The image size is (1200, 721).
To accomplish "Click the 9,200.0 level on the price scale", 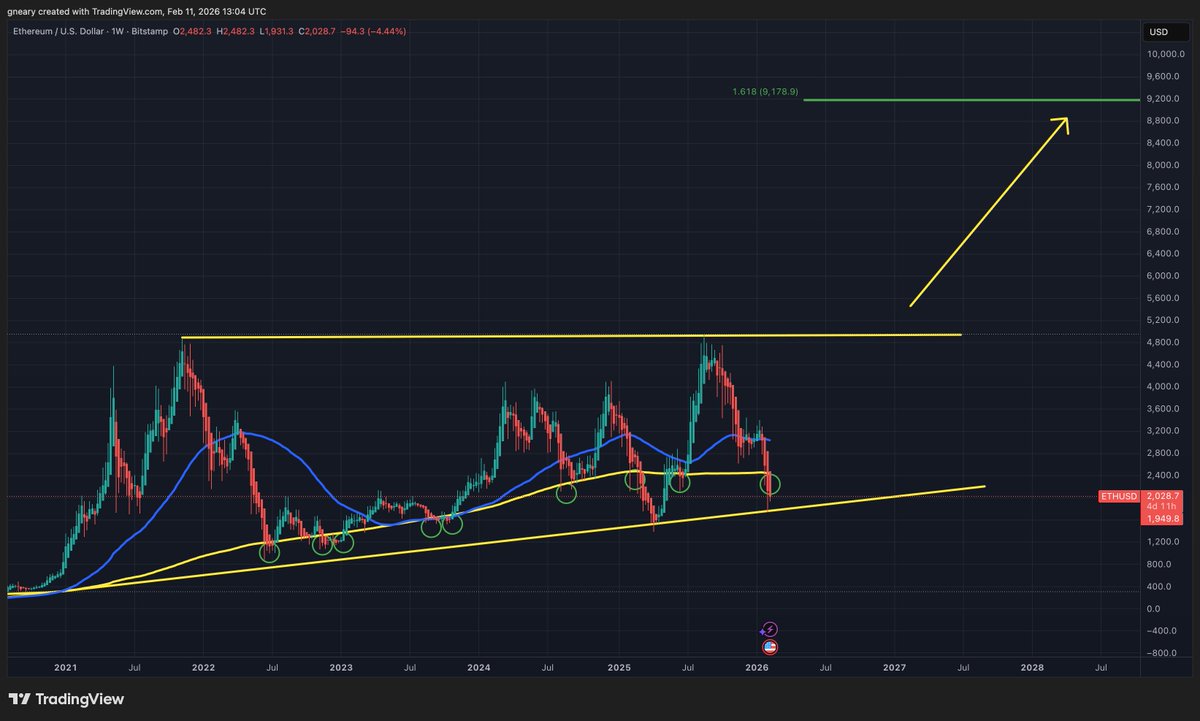I will coord(1163,99).
